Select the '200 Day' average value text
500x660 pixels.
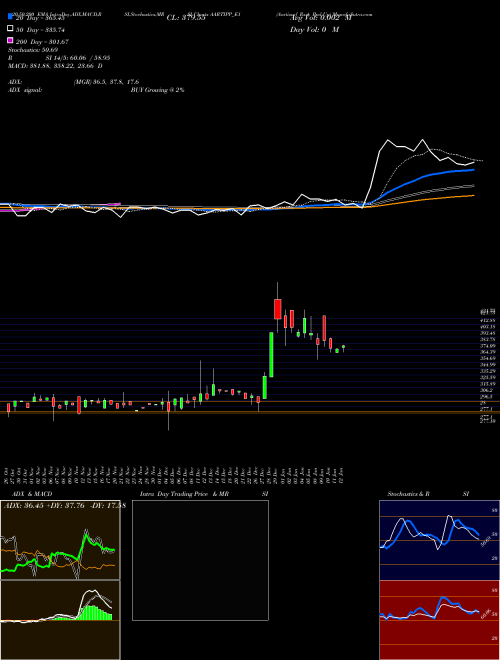[x=42, y=42]
